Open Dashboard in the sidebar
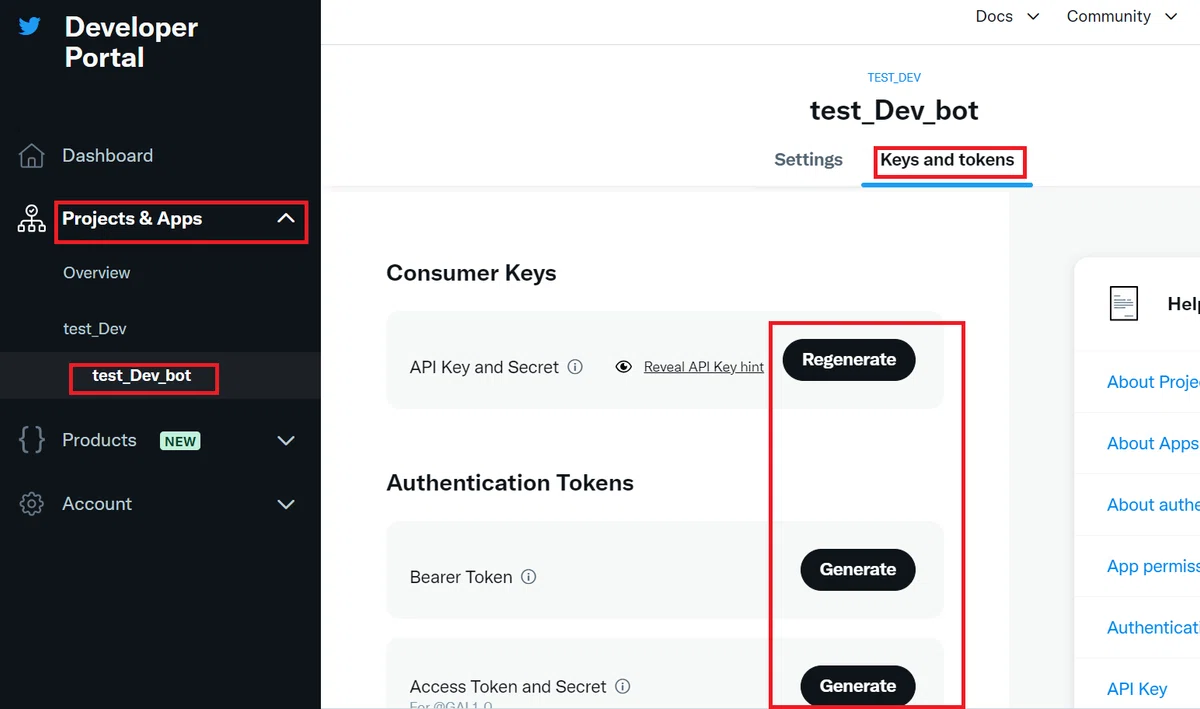The image size is (1200, 709). coord(108,156)
